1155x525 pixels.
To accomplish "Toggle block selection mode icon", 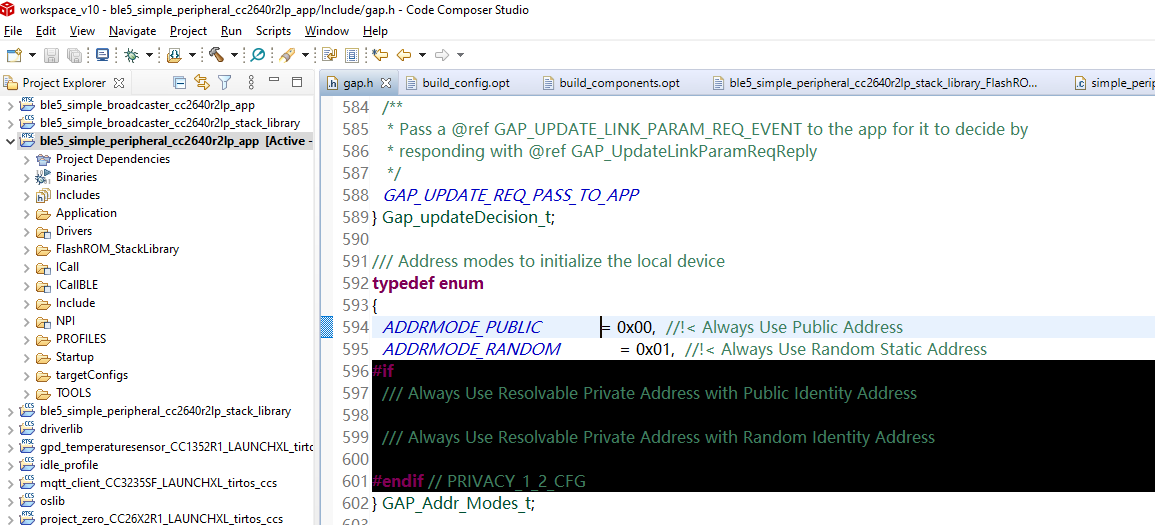I will coord(352,55).
